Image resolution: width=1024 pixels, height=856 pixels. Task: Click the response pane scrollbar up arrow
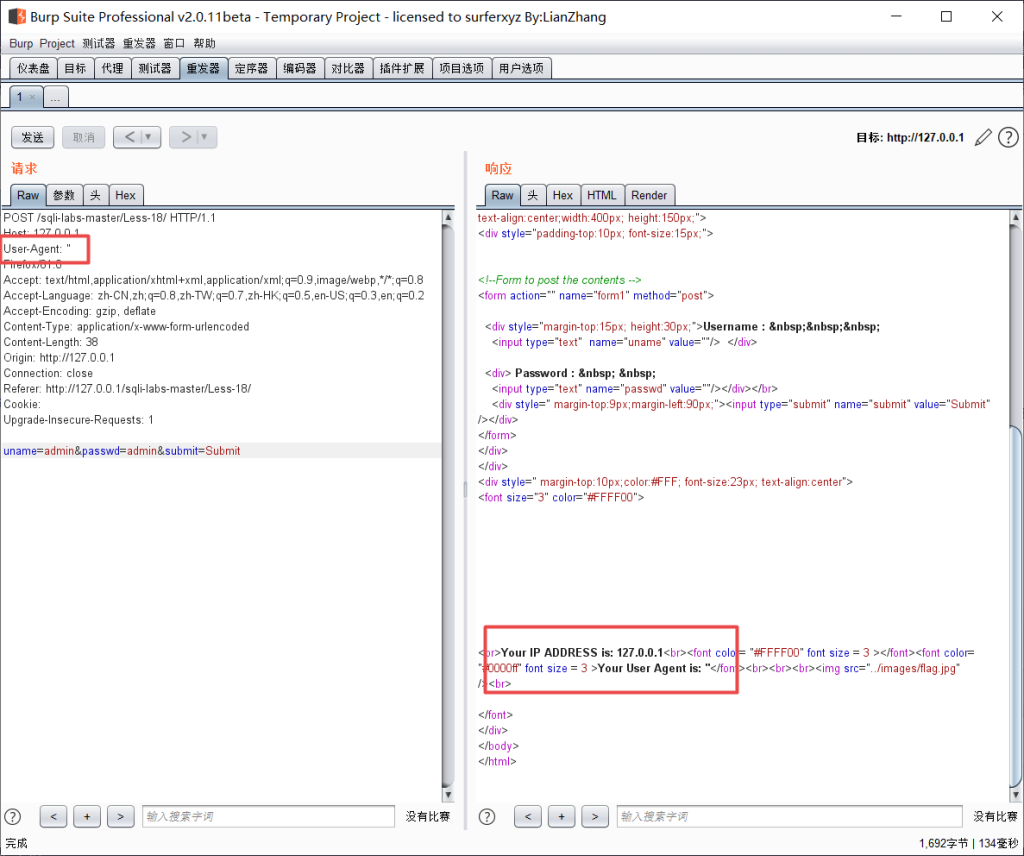pyautogui.click(x=1016, y=217)
